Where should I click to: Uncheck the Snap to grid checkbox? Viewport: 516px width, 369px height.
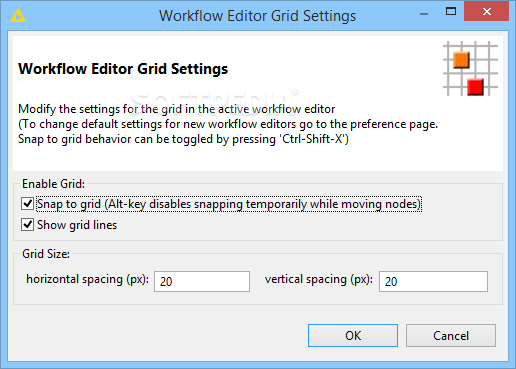[x=27, y=203]
